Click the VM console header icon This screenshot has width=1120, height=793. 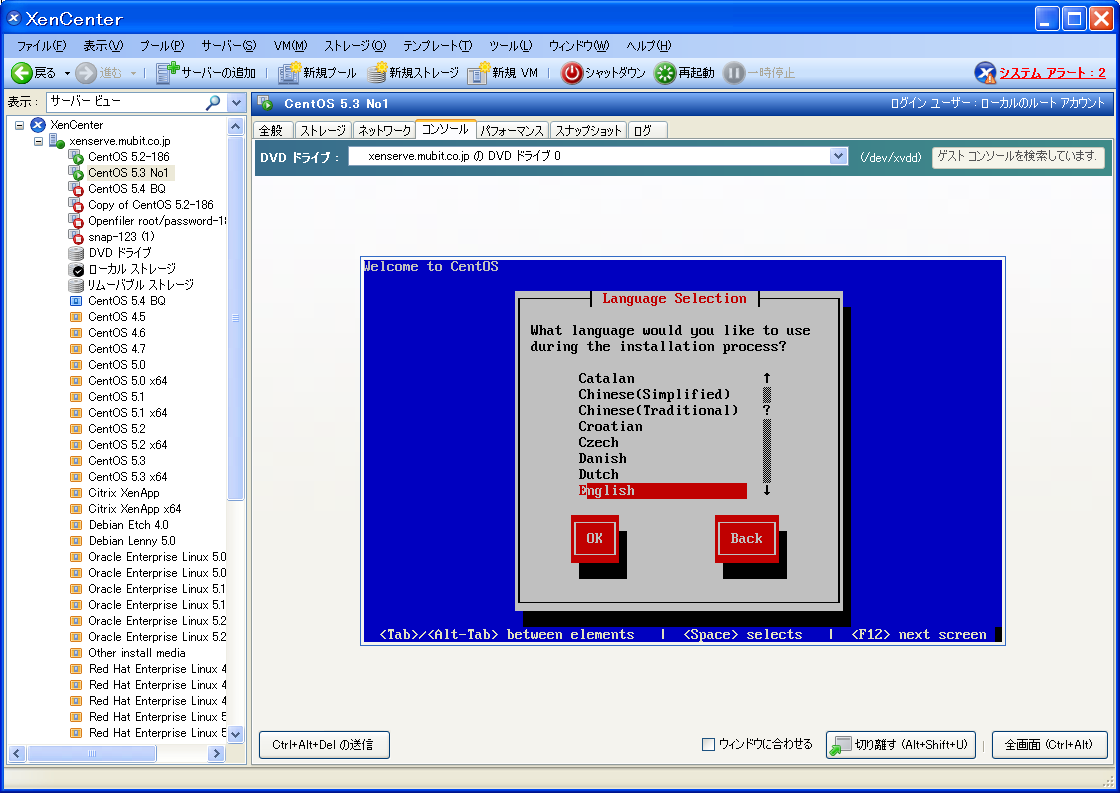[266, 104]
